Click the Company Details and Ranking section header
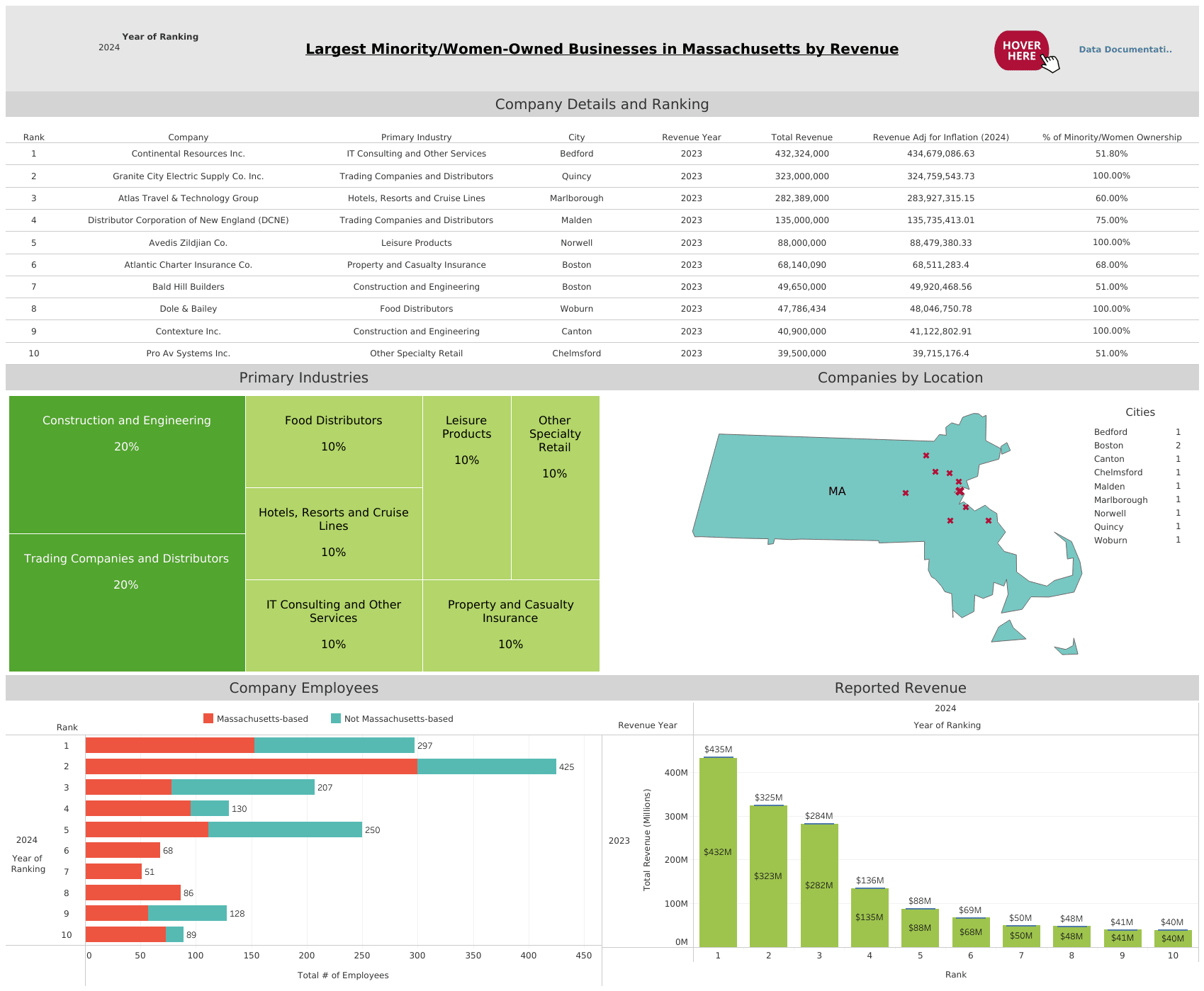 (602, 104)
